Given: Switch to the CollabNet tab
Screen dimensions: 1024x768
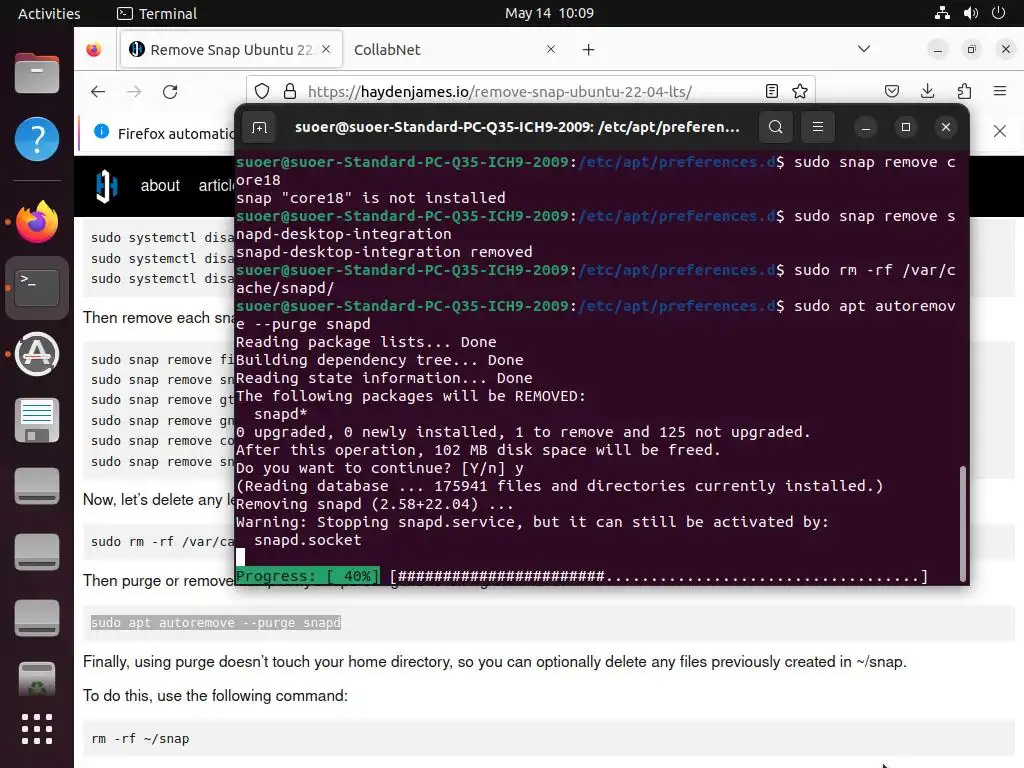Looking at the screenshot, I should pyautogui.click(x=454, y=50).
